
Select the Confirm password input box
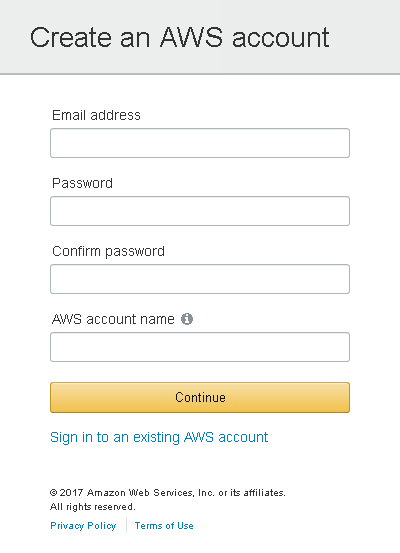[x=200, y=279]
